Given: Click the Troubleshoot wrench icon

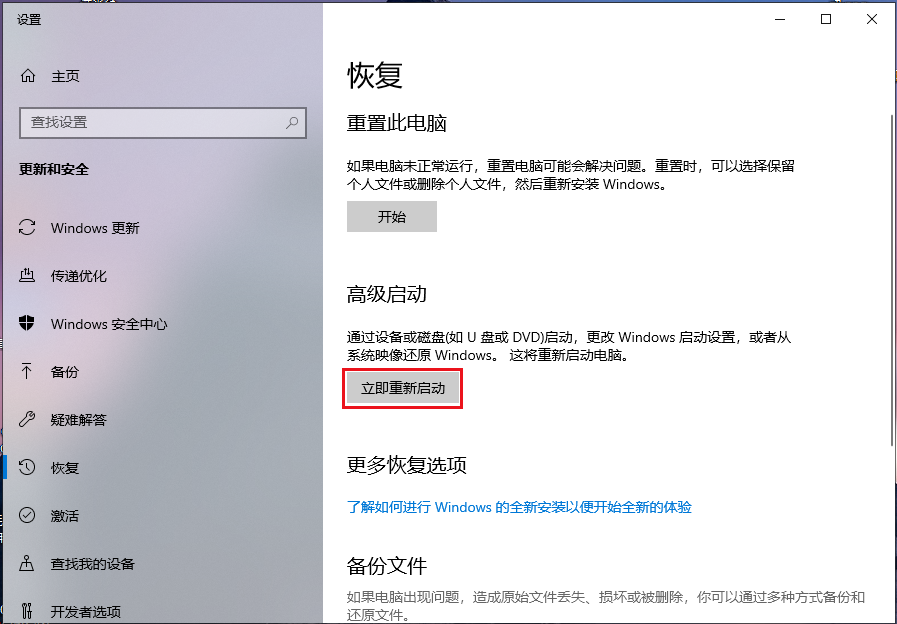Looking at the screenshot, I should [28, 420].
